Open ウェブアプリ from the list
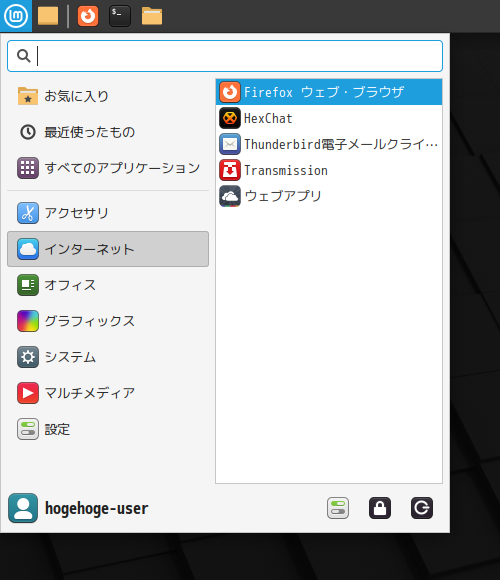Screen dimensions: 500x580 click(x=329, y=196)
